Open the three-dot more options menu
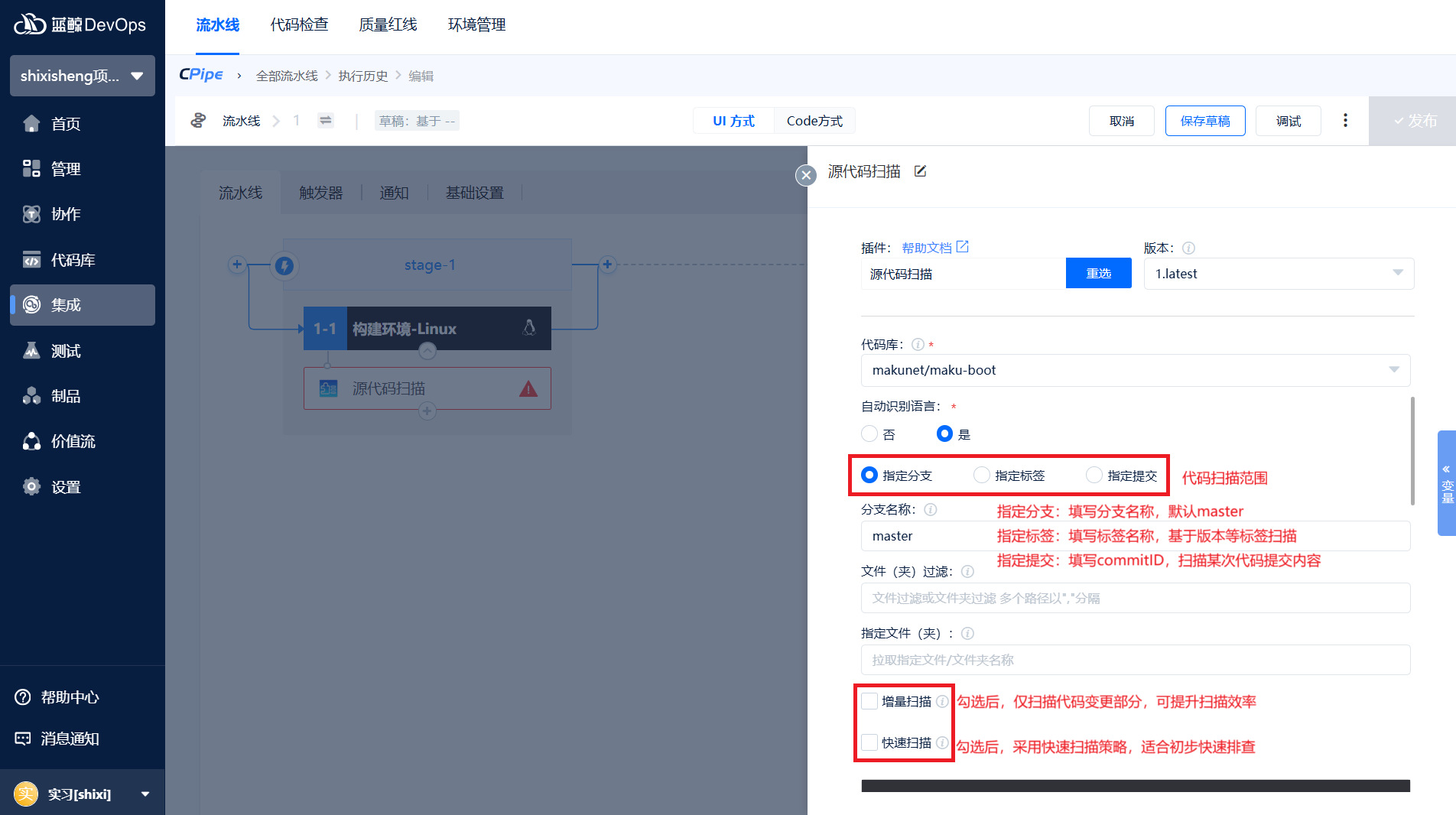The image size is (1456, 815). (x=1345, y=121)
